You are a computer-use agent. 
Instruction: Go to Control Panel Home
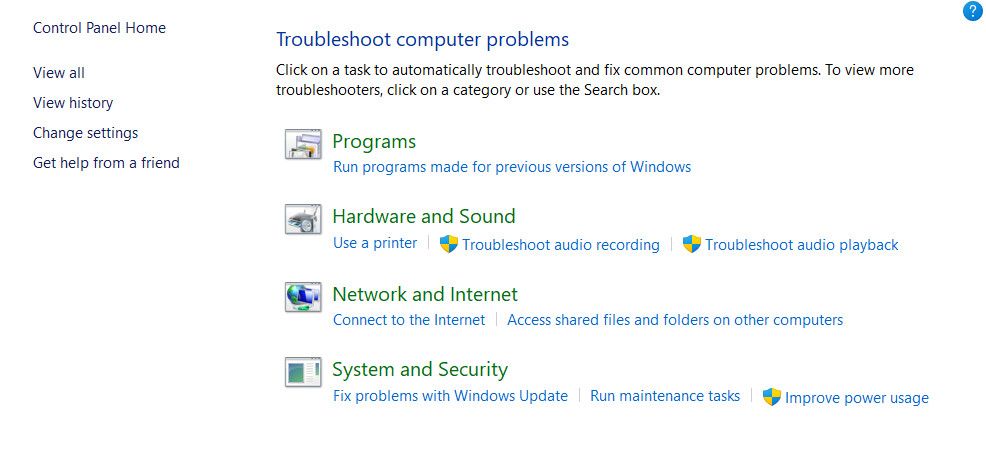coord(99,28)
